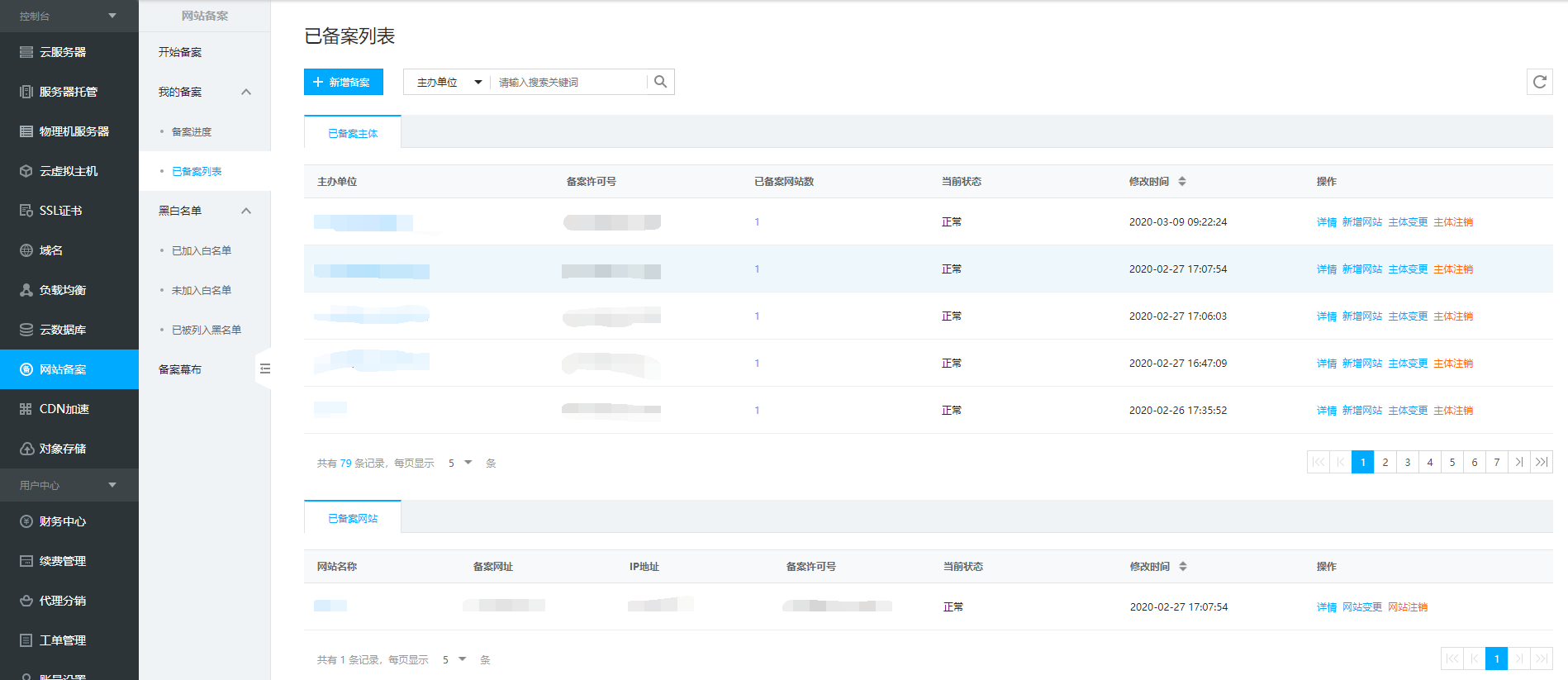Sort the 已备案主体 table by 修改时间
Viewport: 1568px width, 680px height.
(1182, 182)
